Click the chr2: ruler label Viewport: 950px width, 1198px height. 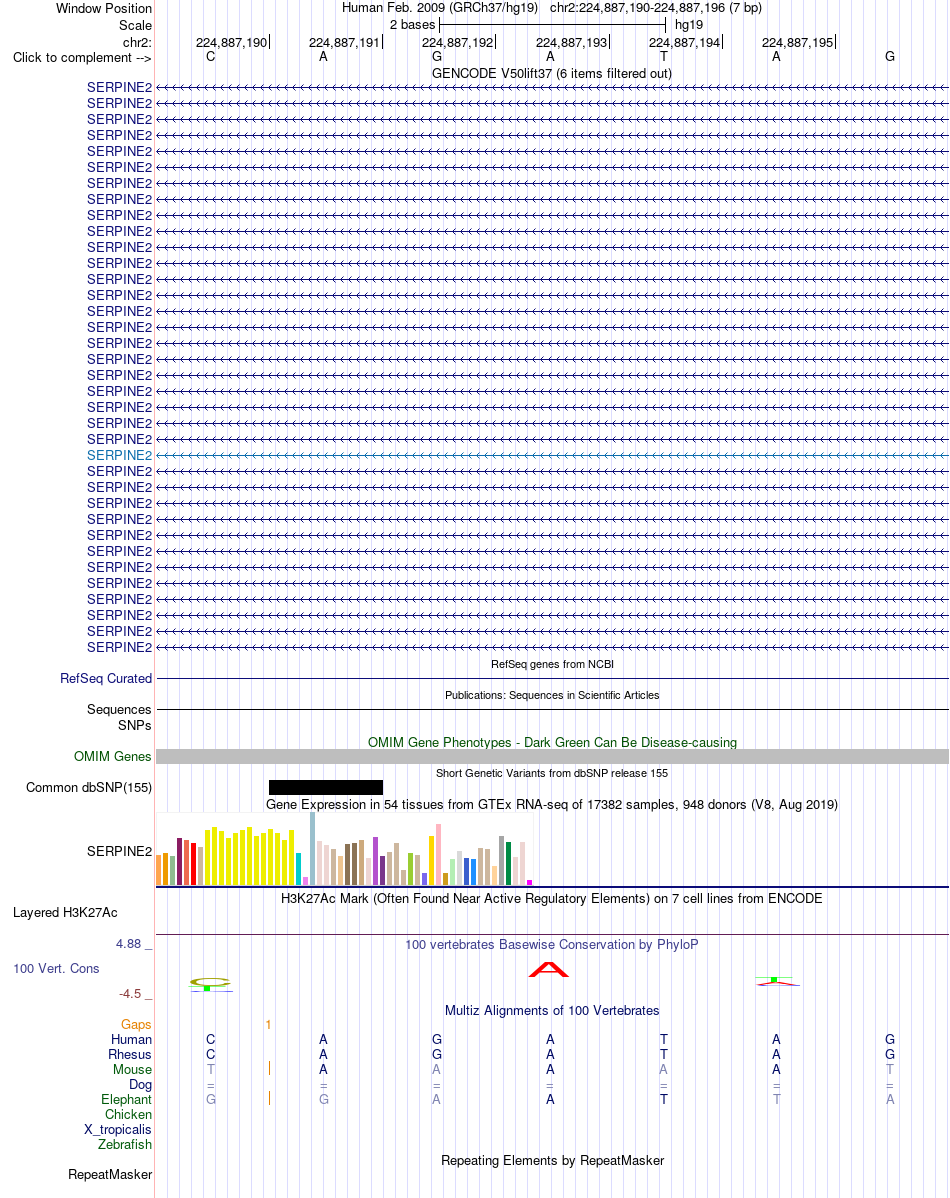[138, 42]
